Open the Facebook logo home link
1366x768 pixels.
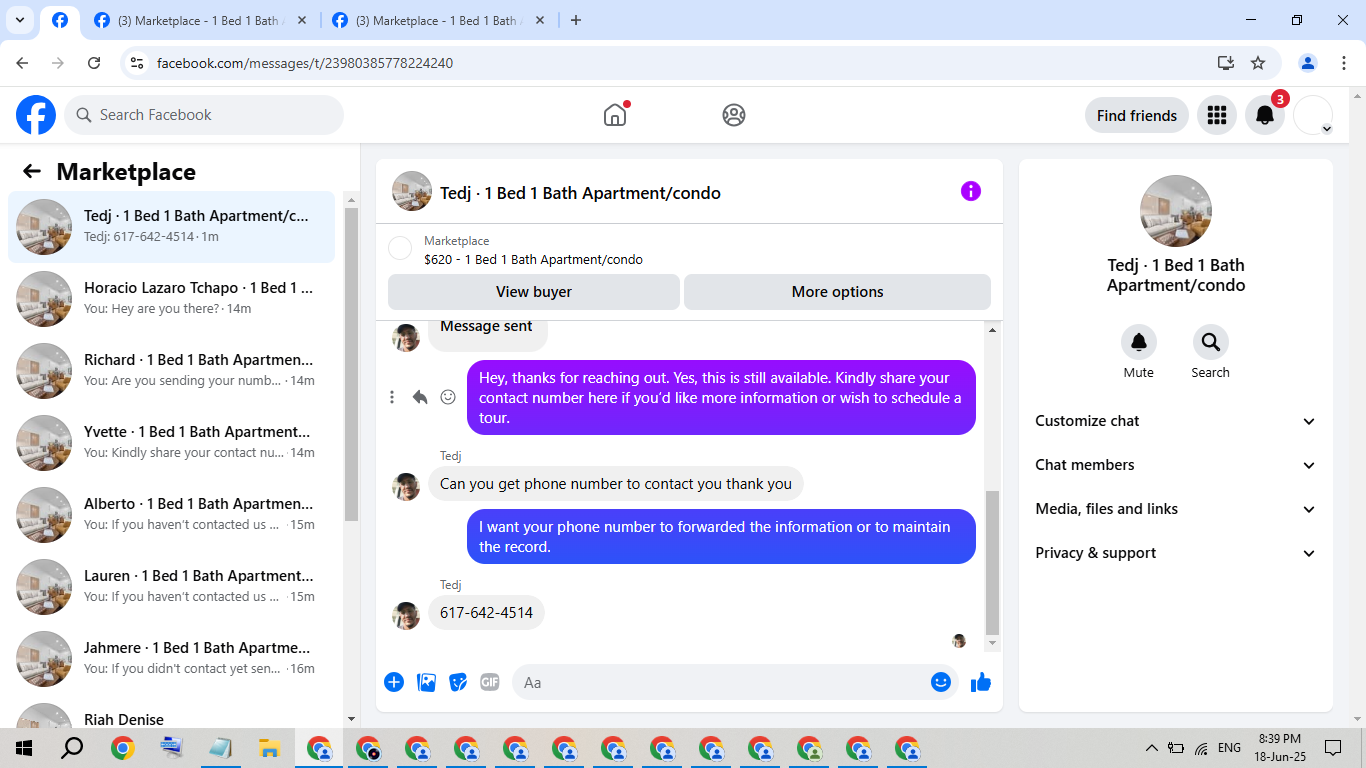(36, 115)
